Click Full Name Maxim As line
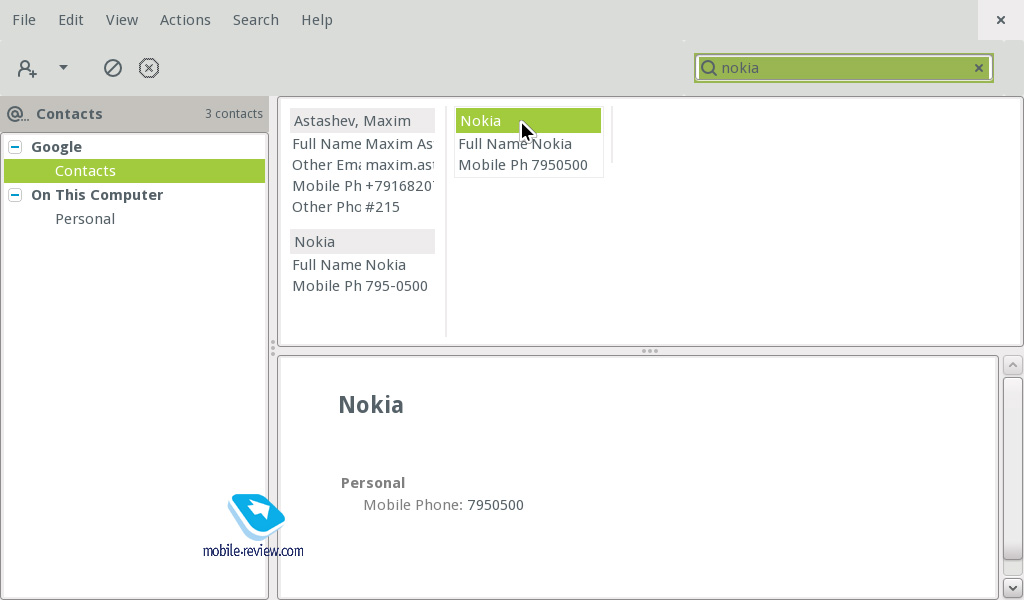 point(362,144)
